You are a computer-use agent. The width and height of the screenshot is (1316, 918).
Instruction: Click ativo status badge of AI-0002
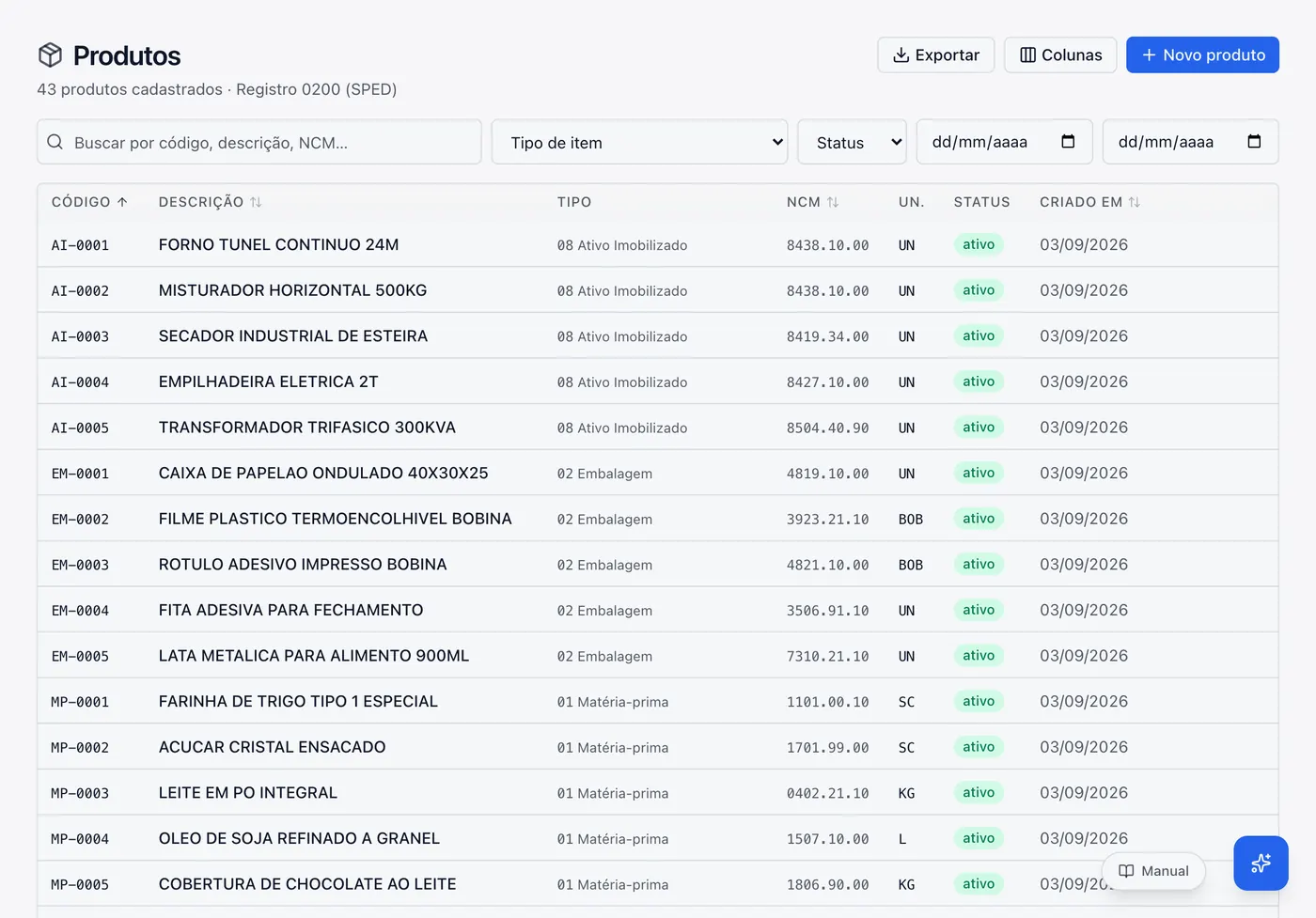pos(979,290)
